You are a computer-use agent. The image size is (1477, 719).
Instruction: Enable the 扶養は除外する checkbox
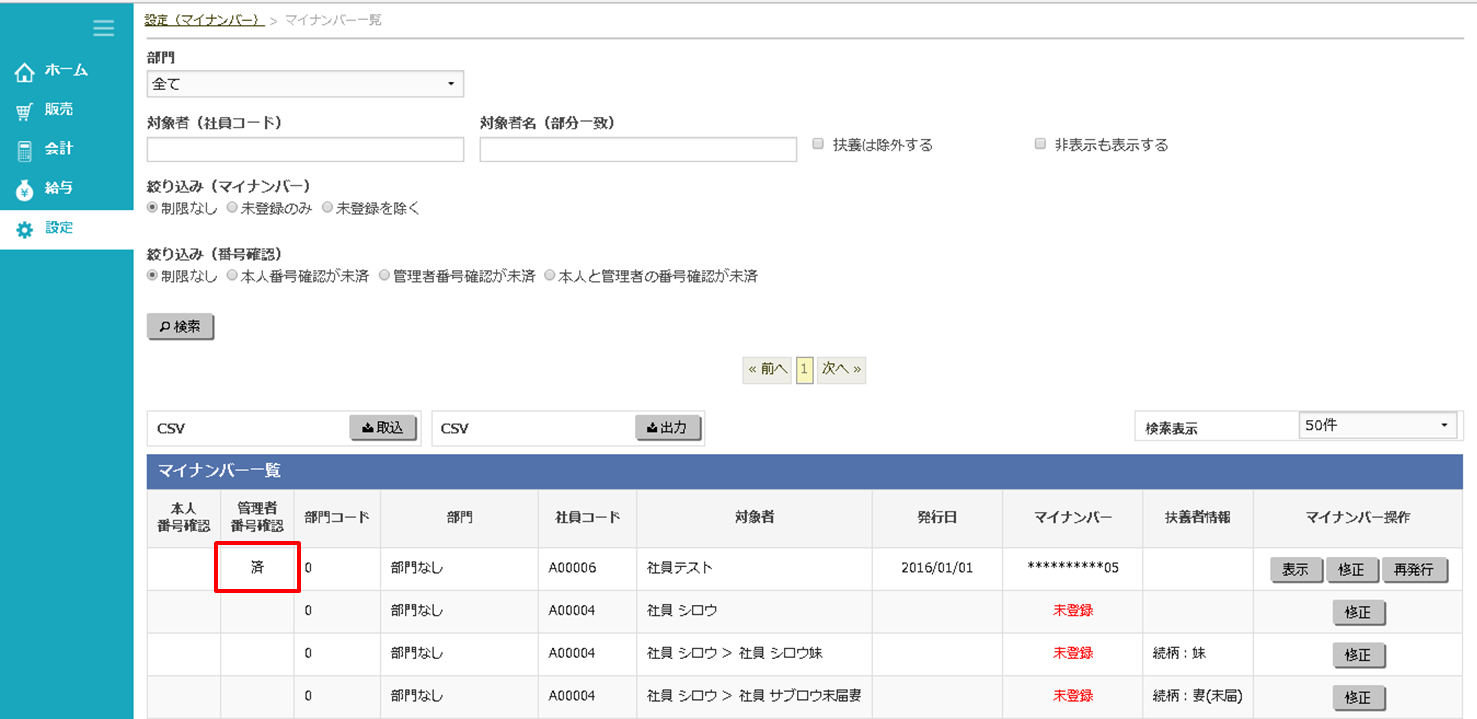click(x=818, y=144)
